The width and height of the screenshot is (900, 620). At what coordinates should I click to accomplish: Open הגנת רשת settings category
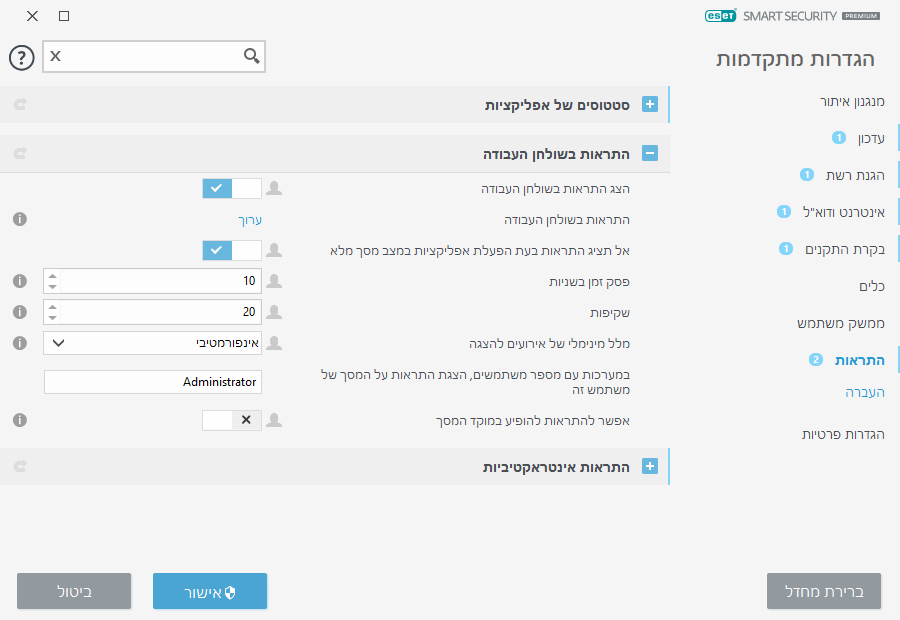pyautogui.click(x=855, y=175)
